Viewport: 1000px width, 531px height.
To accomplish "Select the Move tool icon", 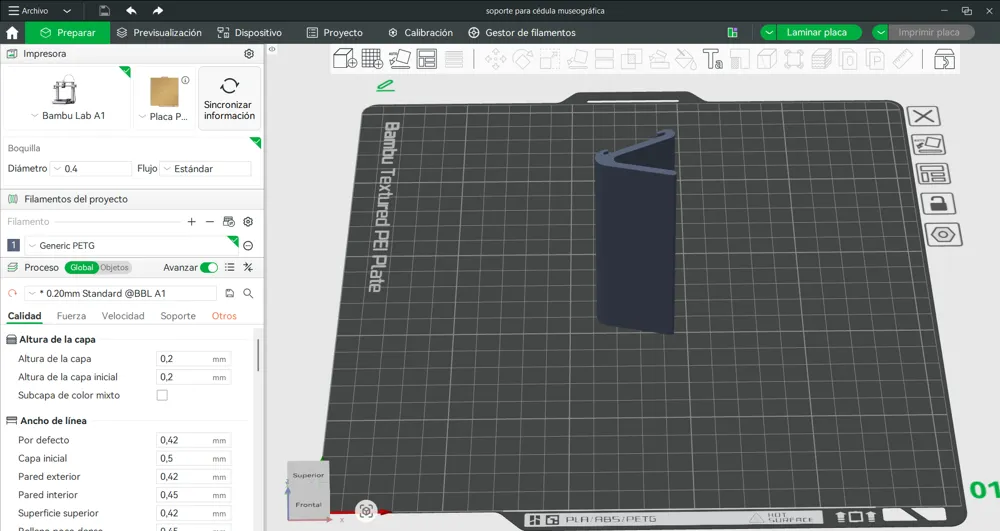I will click(496, 59).
